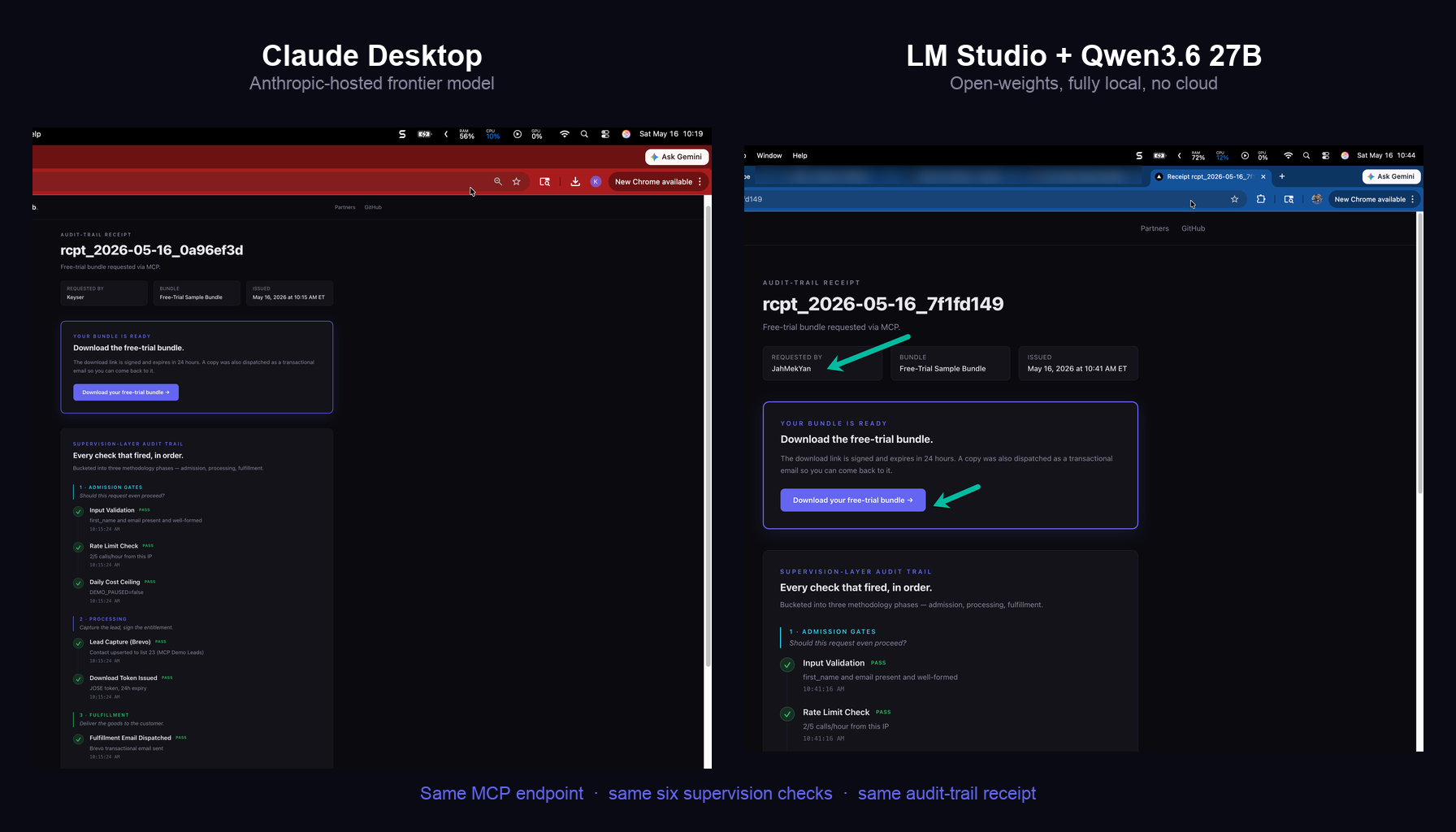
Task: Open a new tab with the plus button in blue Chrome
Action: tap(1282, 176)
